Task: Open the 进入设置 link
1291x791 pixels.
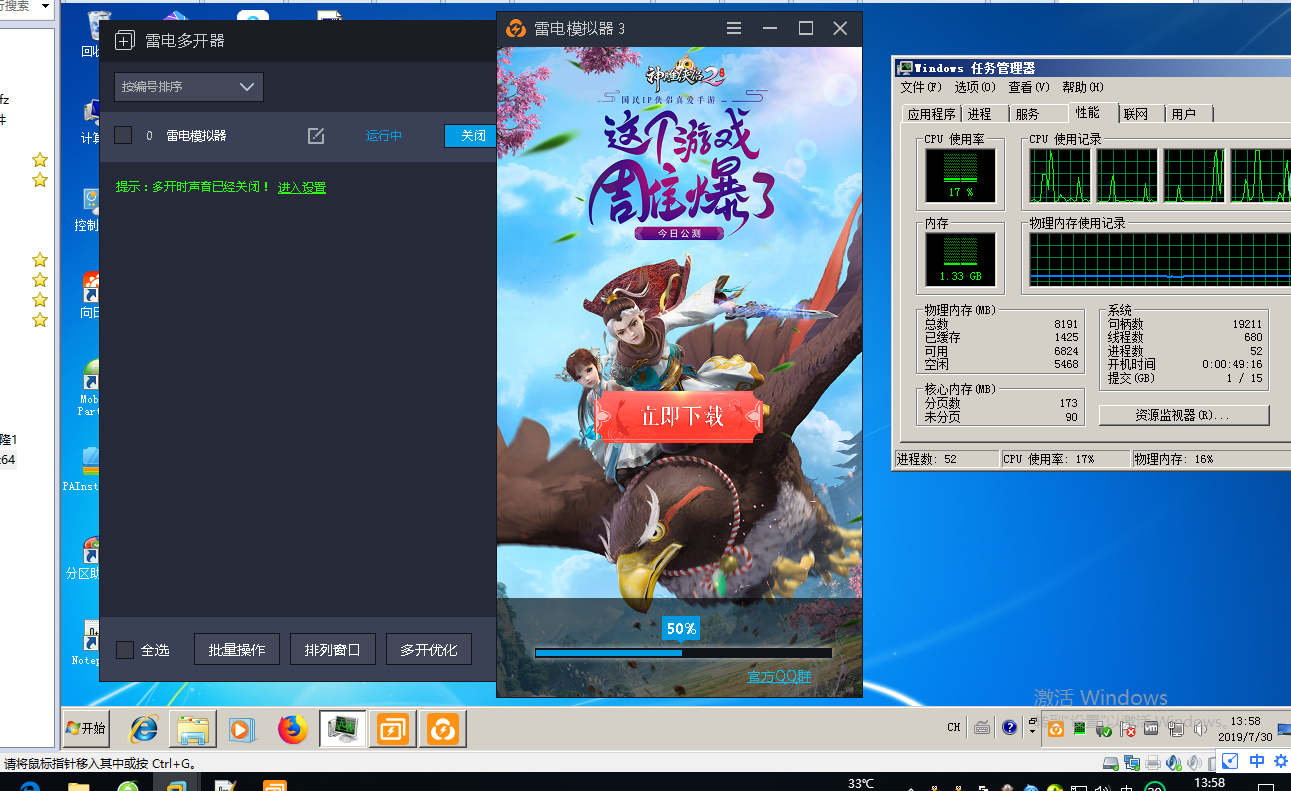Action: (301, 187)
